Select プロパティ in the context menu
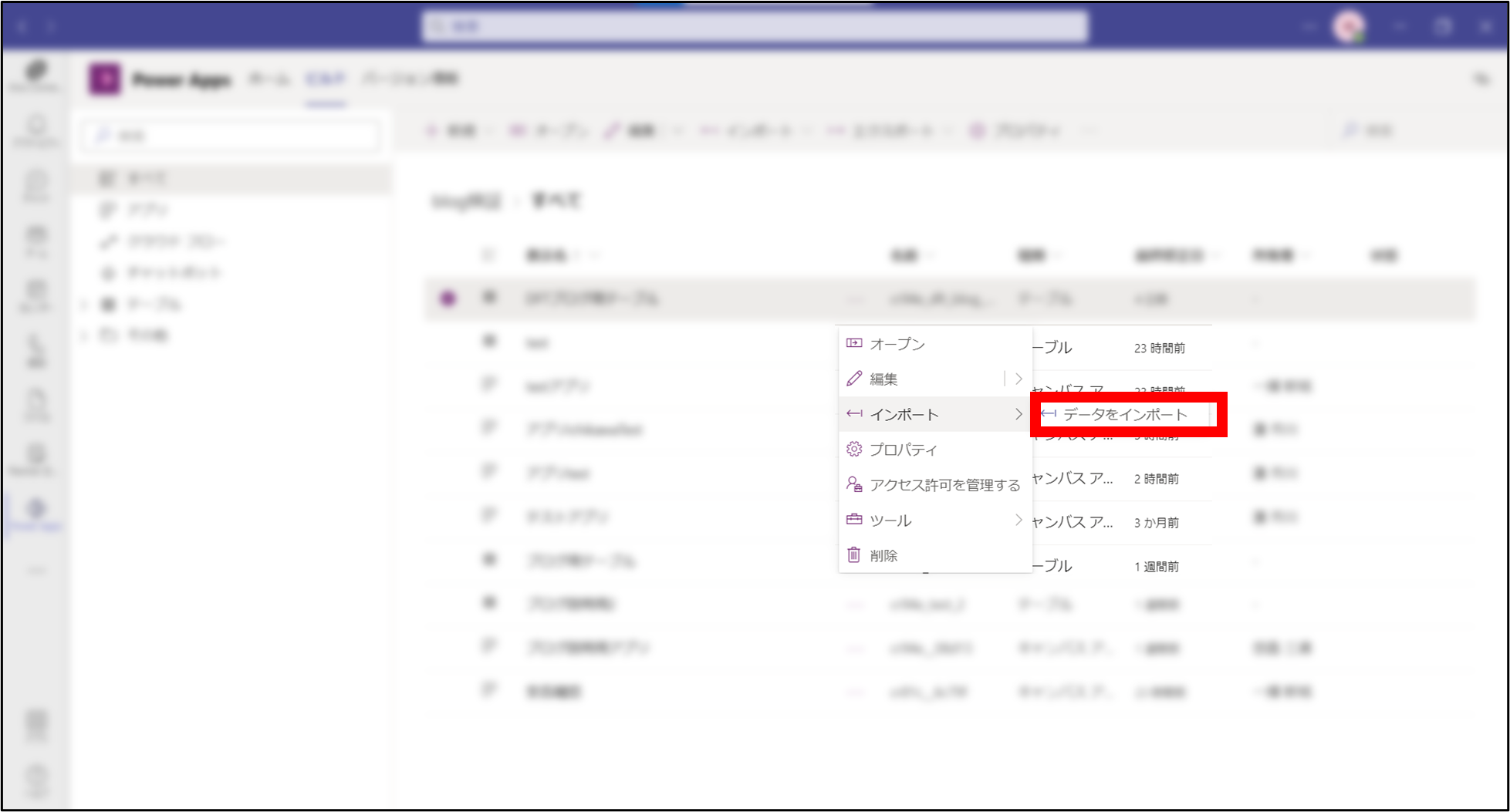Image resolution: width=1510 pixels, height=812 pixels. [904, 450]
